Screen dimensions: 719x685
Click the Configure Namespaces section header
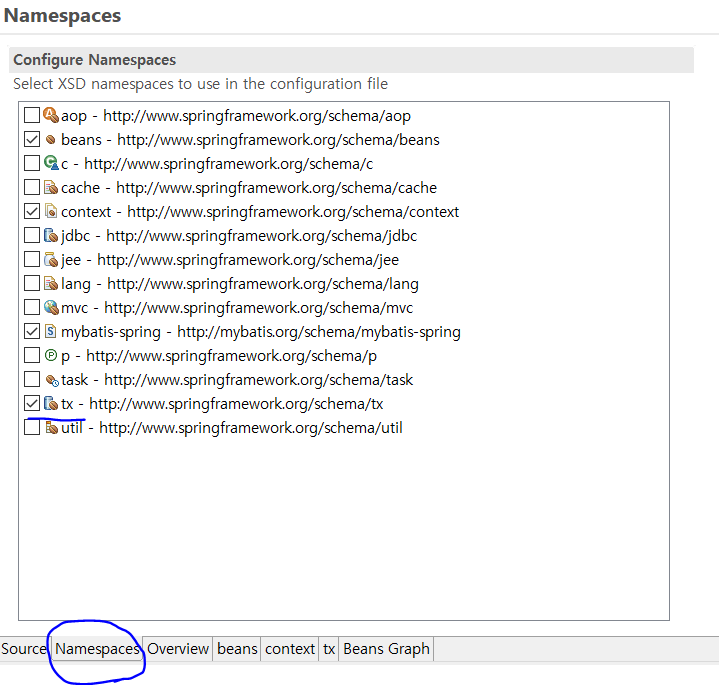click(351, 60)
